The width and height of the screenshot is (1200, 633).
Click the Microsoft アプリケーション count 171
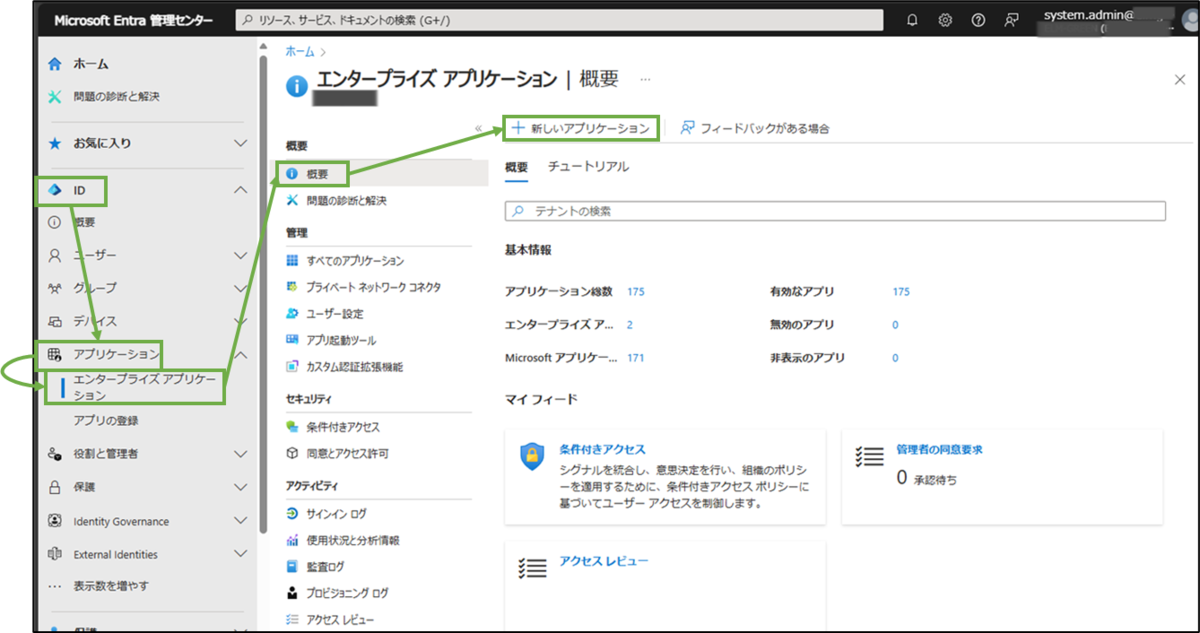click(636, 358)
